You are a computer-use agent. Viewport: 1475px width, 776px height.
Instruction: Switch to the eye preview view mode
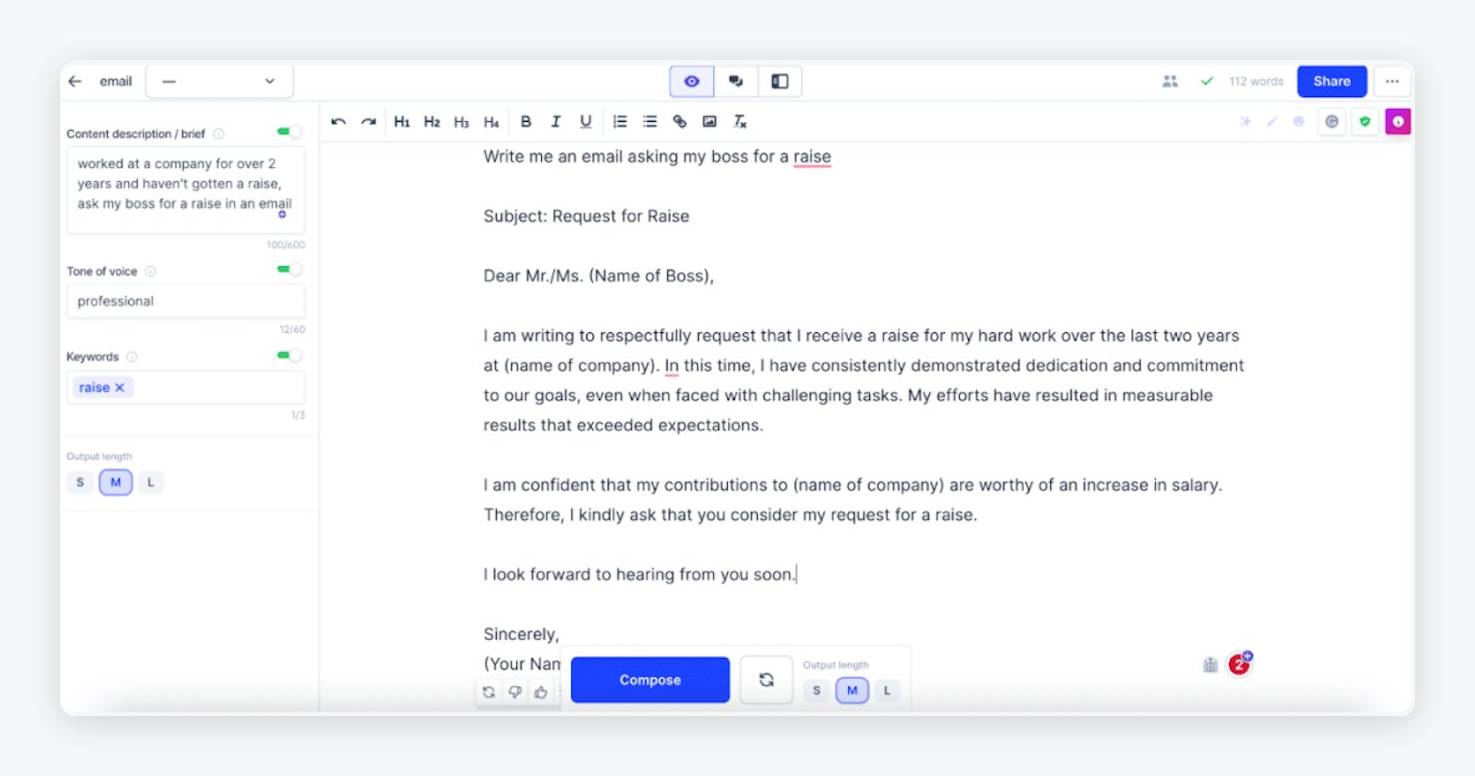coord(692,82)
